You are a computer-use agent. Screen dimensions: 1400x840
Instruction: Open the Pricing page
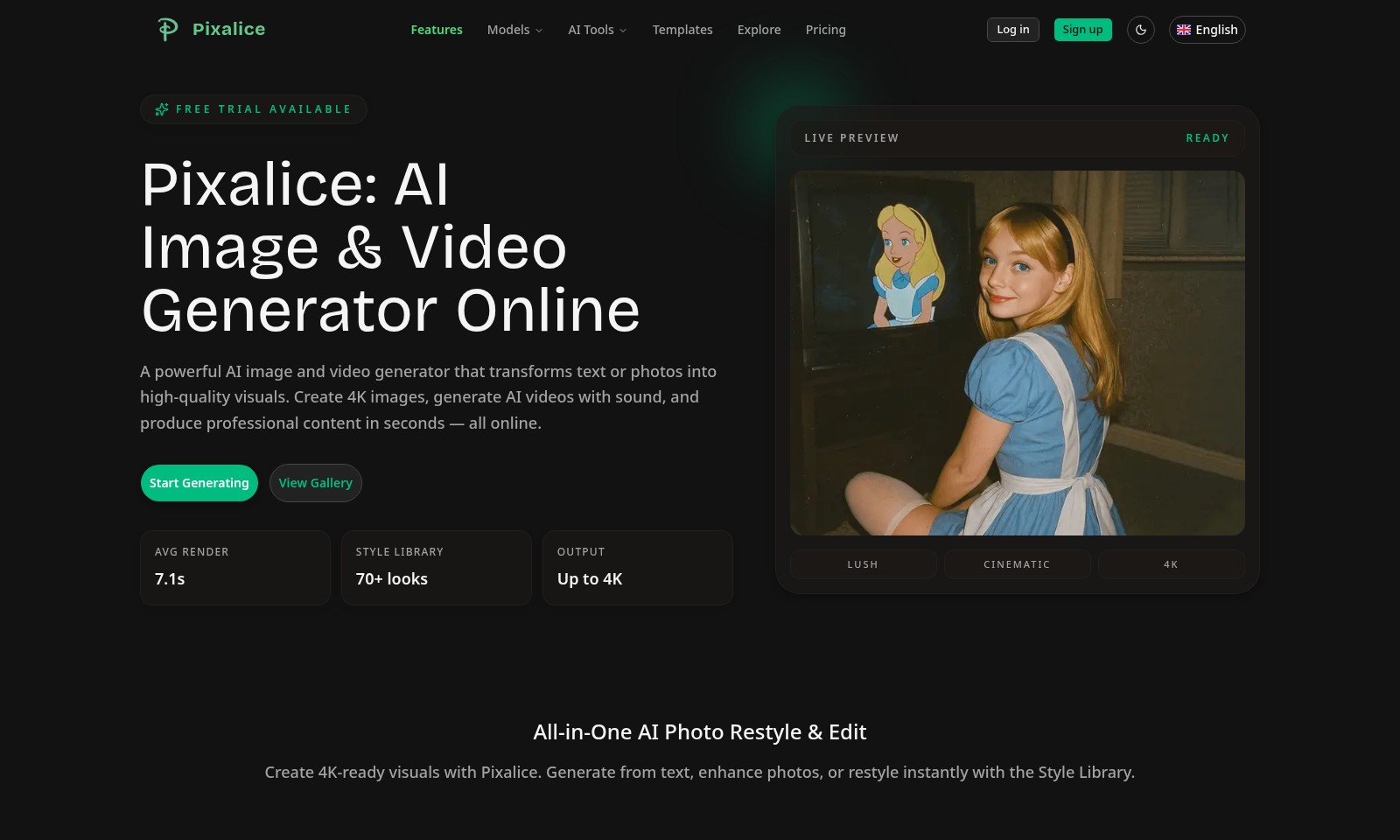(x=825, y=30)
